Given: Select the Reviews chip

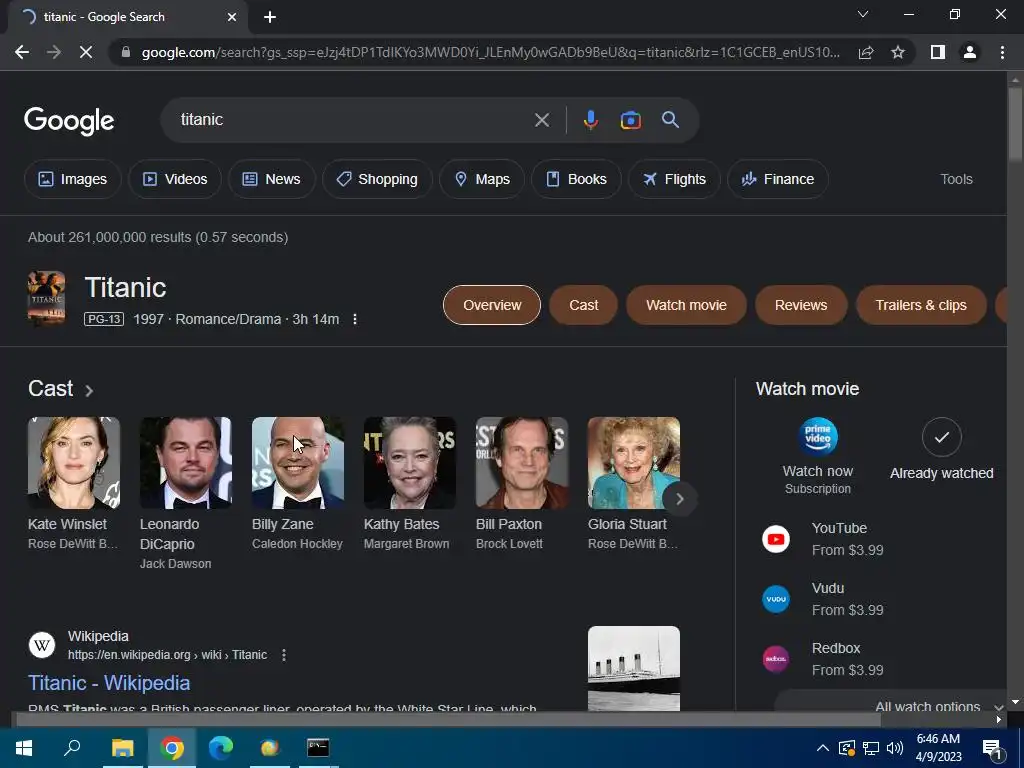Looking at the screenshot, I should pos(801,305).
